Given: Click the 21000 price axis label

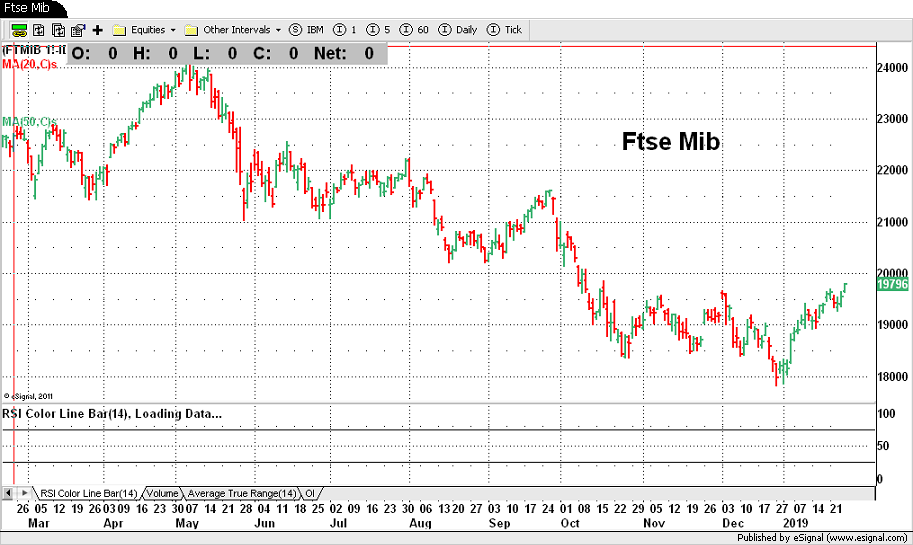Looking at the screenshot, I should pos(893,222).
